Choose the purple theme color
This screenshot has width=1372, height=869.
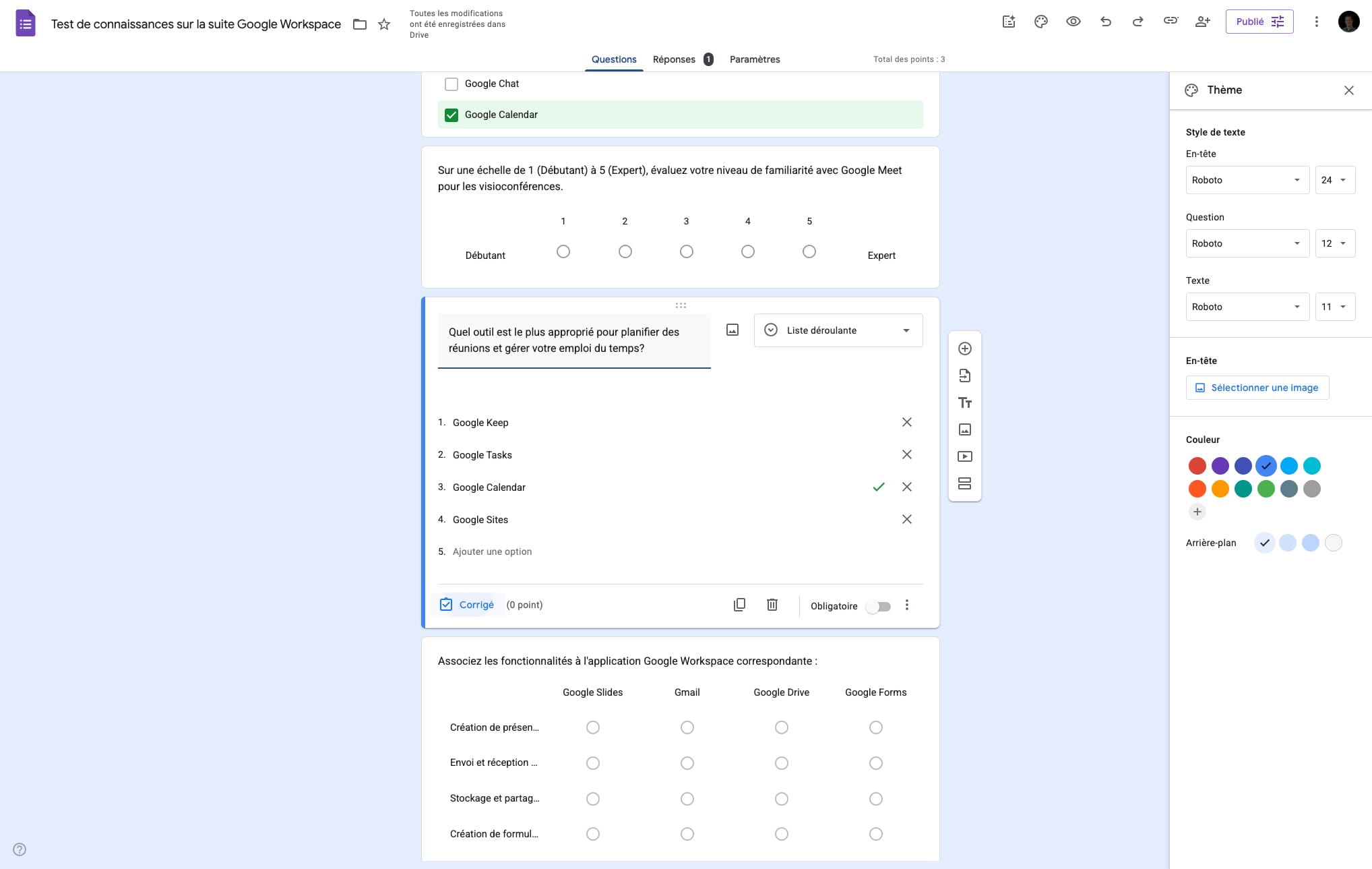1220,466
